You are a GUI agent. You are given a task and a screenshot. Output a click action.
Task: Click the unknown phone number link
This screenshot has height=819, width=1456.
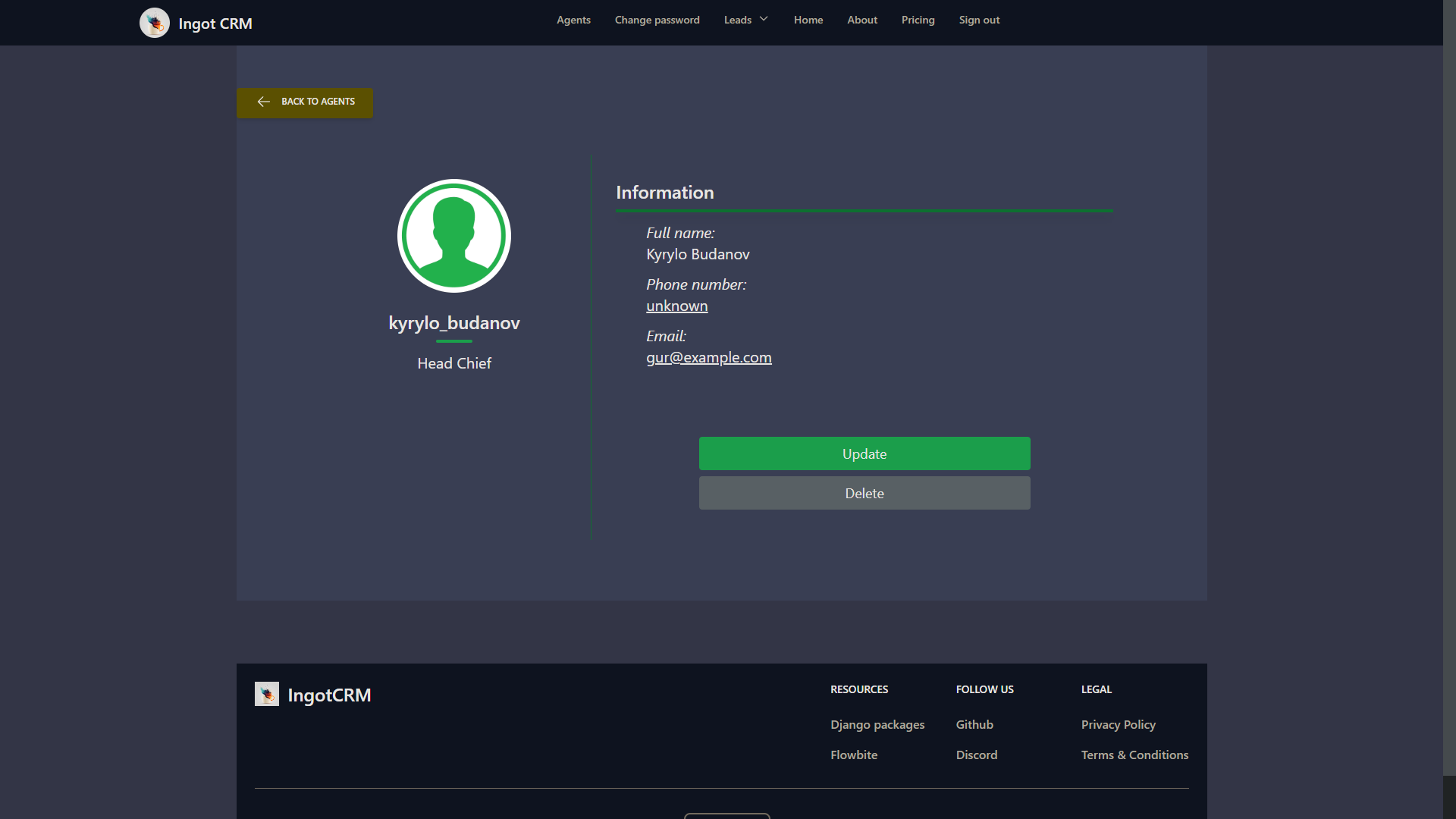pyautogui.click(x=677, y=306)
